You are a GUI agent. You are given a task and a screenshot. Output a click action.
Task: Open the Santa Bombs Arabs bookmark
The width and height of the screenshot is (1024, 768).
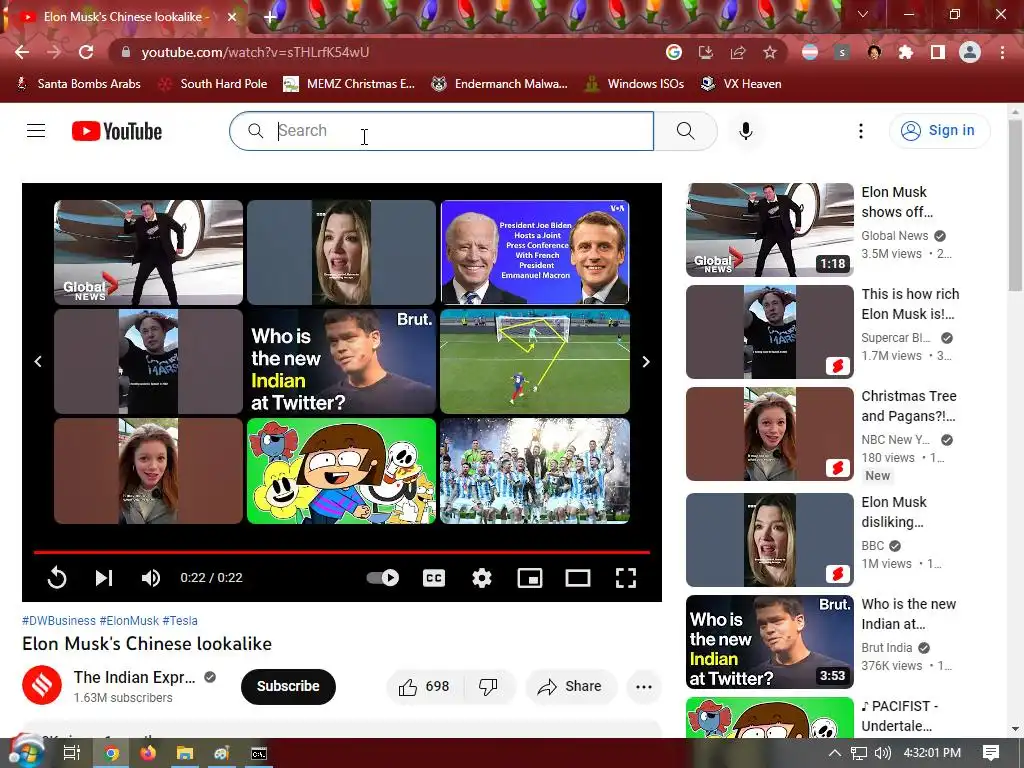click(x=78, y=84)
